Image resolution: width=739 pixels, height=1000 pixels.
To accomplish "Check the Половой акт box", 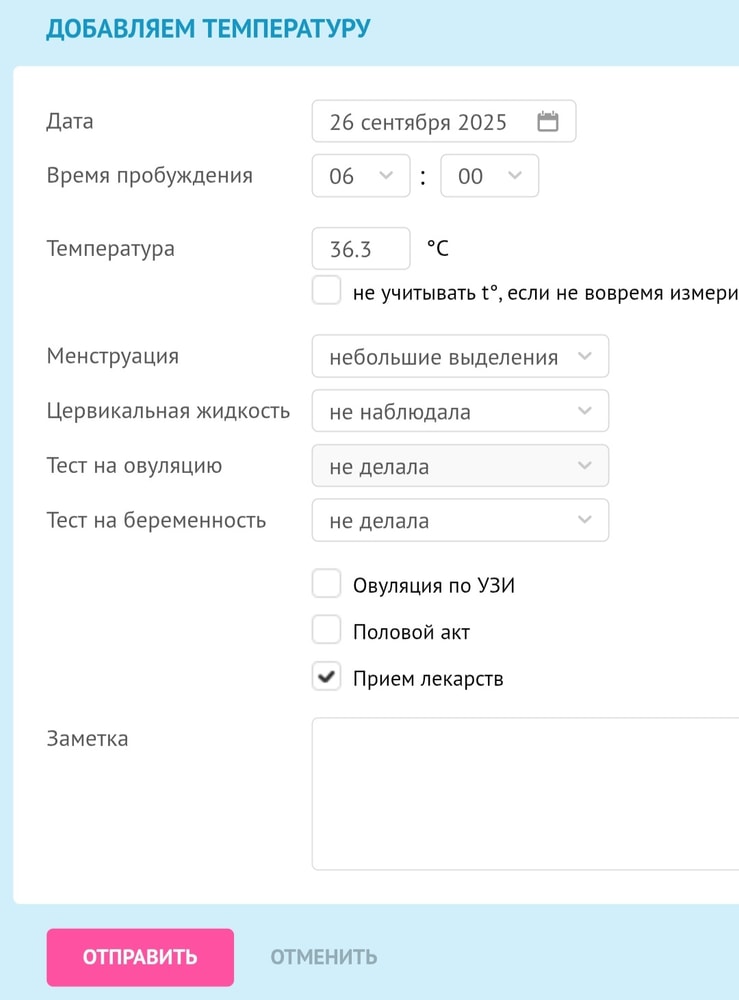I will point(326,630).
